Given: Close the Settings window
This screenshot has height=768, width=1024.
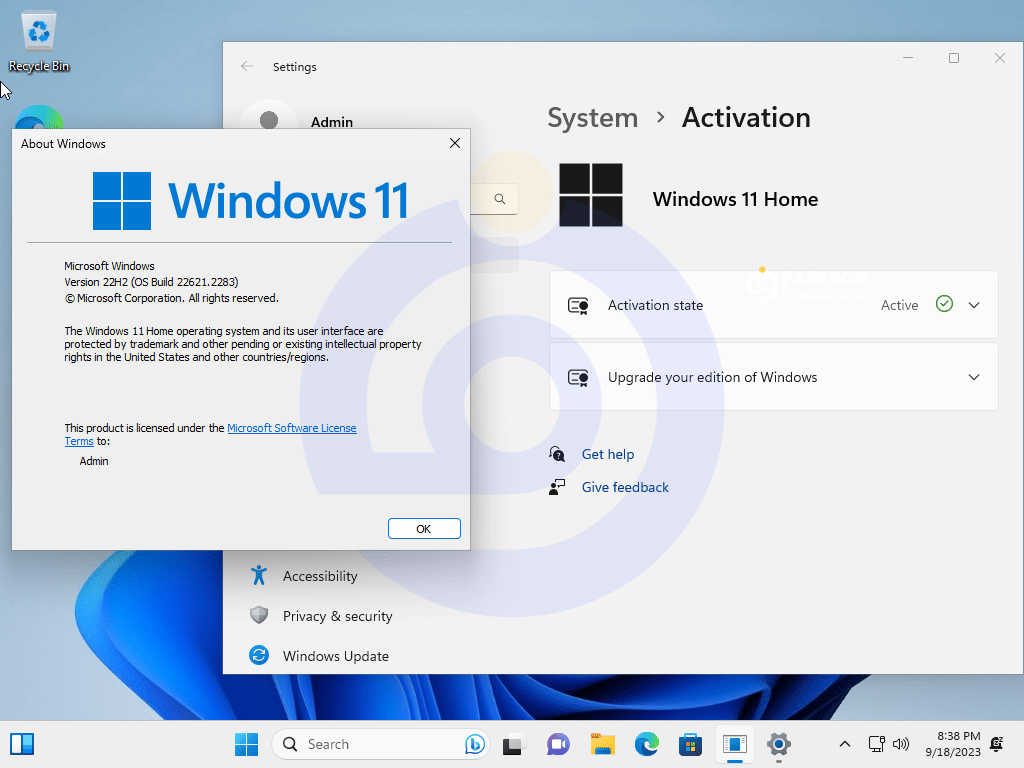Looking at the screenshot, I should click(1000, 58).
